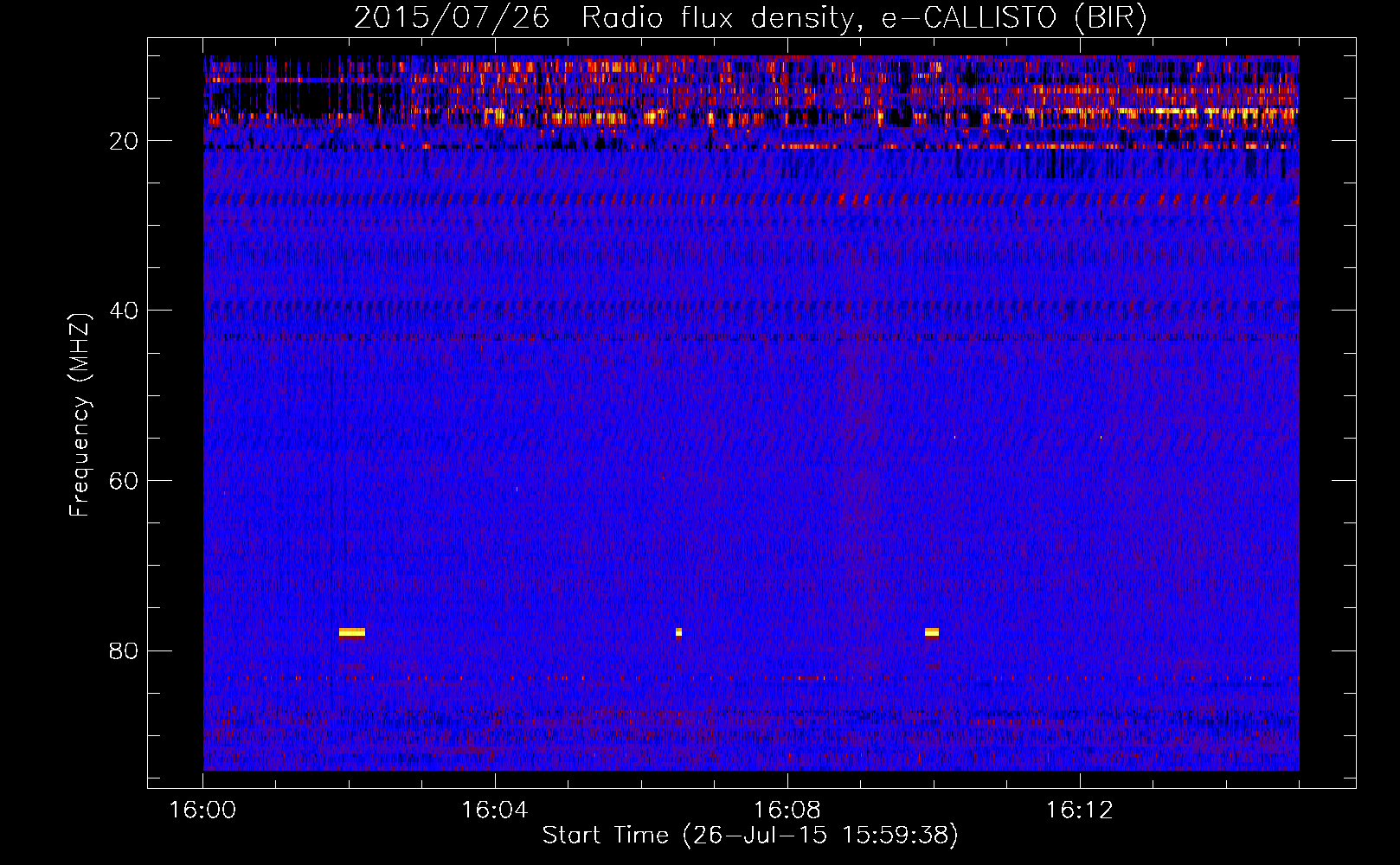The height and width of the screenshot is (865, 1400).
Task: Click the plot title "2015/07/26 Radio flux density, e-CALLISTO (BIR)"
Action: point(751,17)
